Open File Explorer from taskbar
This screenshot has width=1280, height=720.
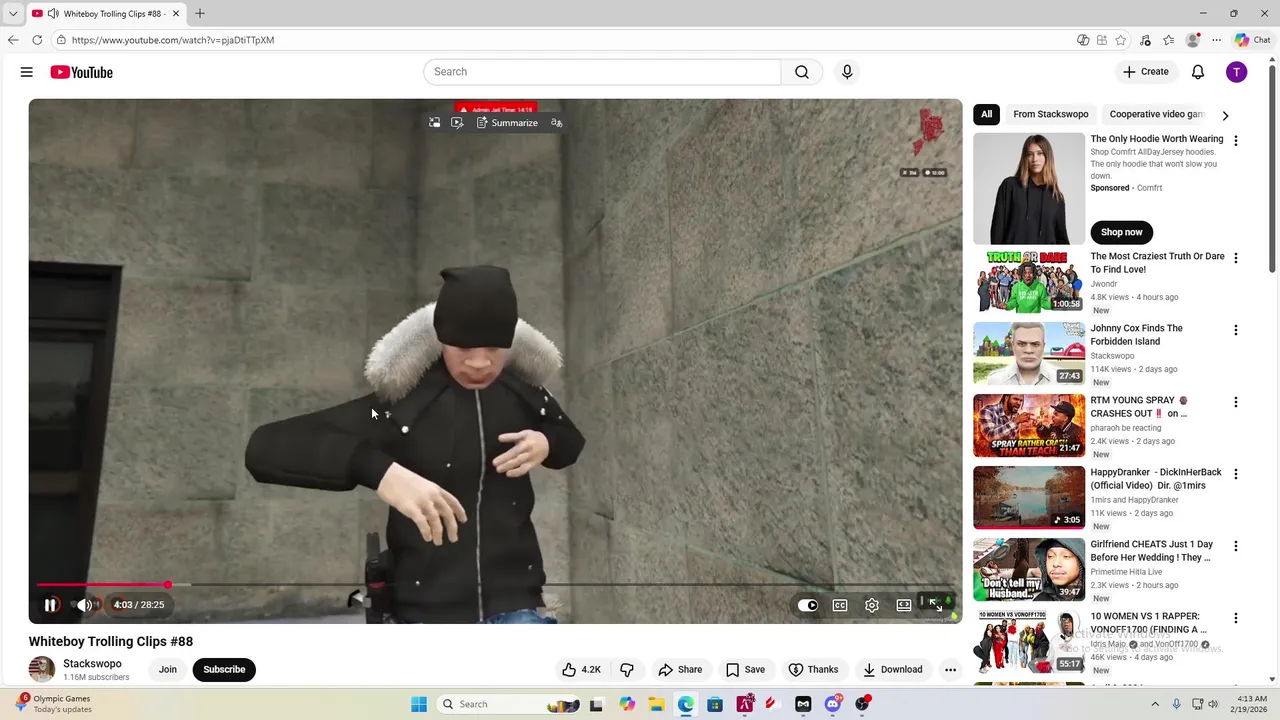pos(656,704)
